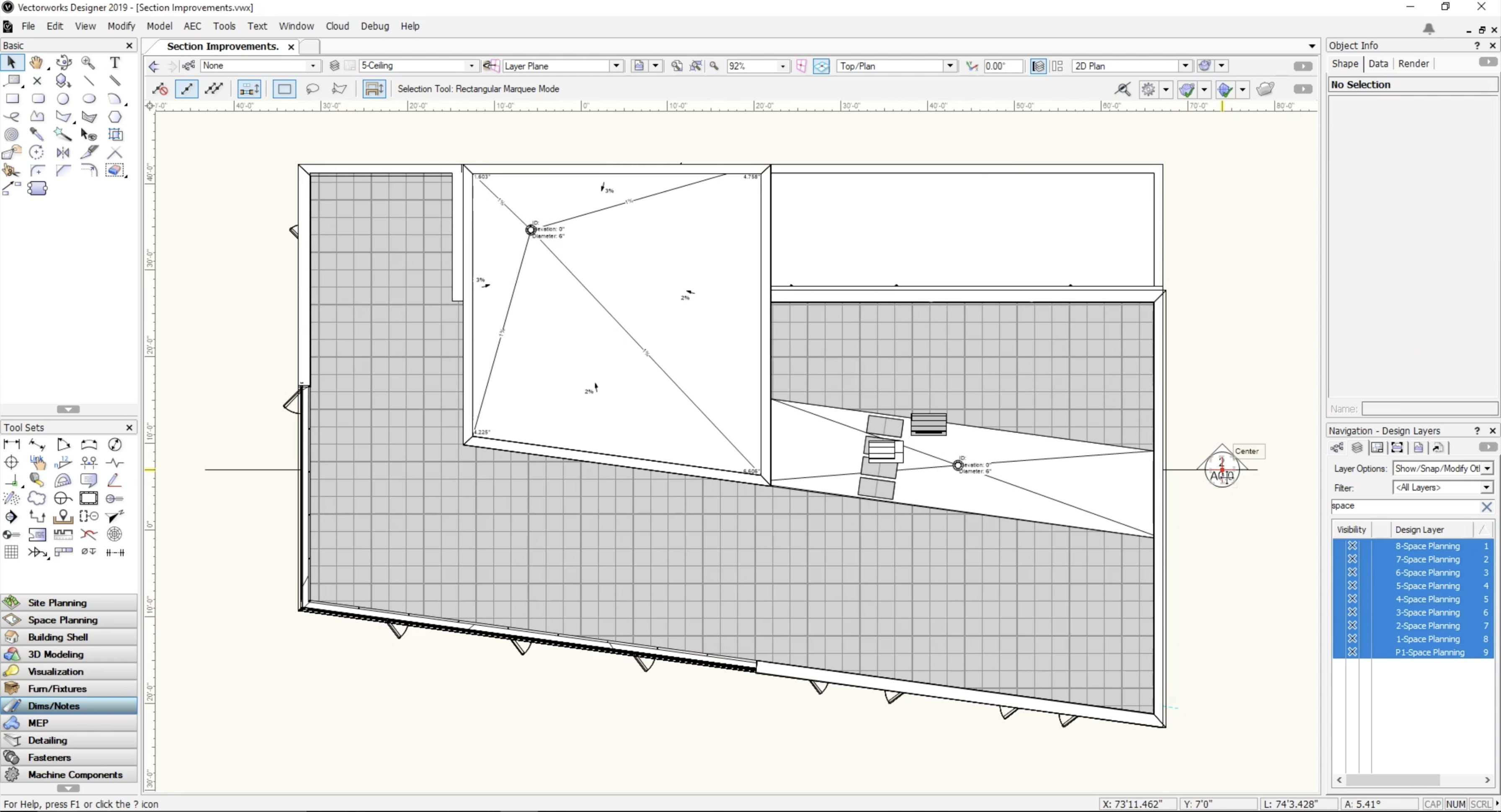Select the Text tool

click(115, 62)
